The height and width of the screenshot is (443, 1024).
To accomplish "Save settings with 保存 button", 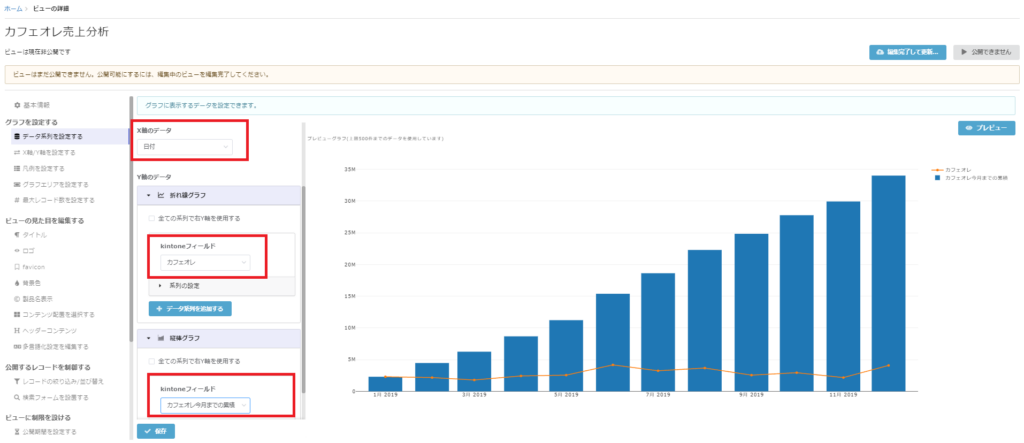I will pos(156,431).
